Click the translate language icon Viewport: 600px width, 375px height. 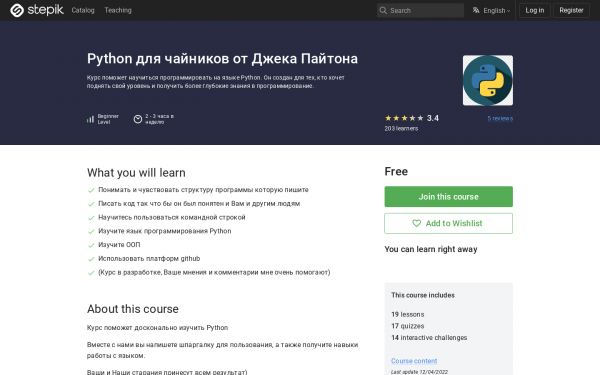[476, 10]
